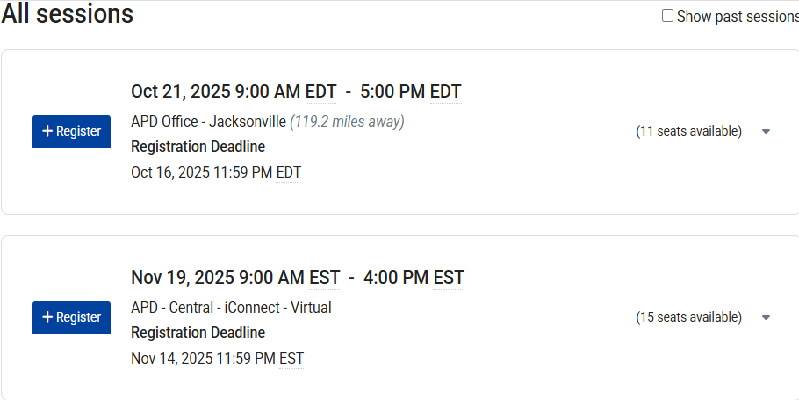Enable the Show past sessions checkbox
The height and width of the screenshot is (400, 799).
pos(668,16)
